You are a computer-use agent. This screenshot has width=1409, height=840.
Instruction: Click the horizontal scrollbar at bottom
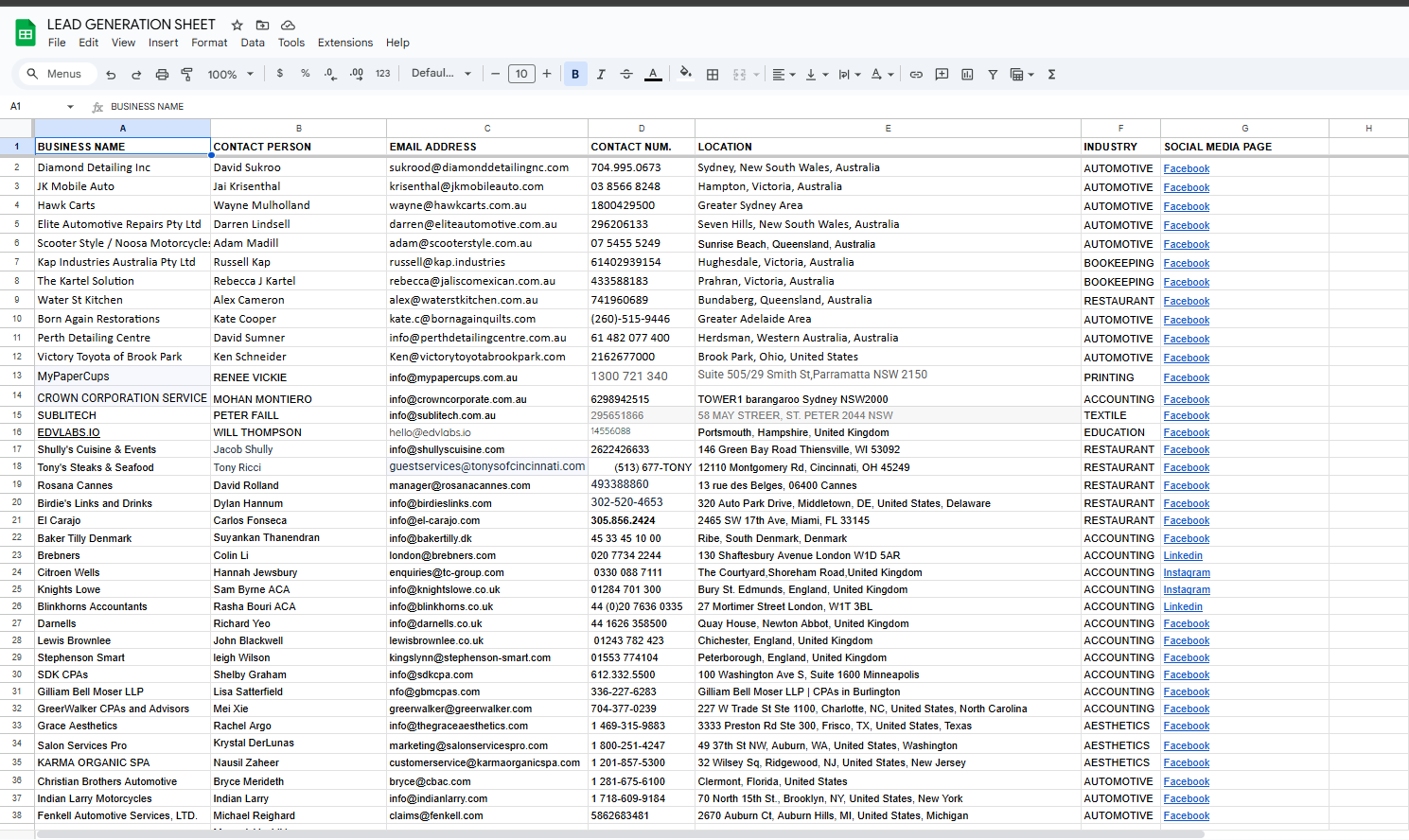[620, 834]
